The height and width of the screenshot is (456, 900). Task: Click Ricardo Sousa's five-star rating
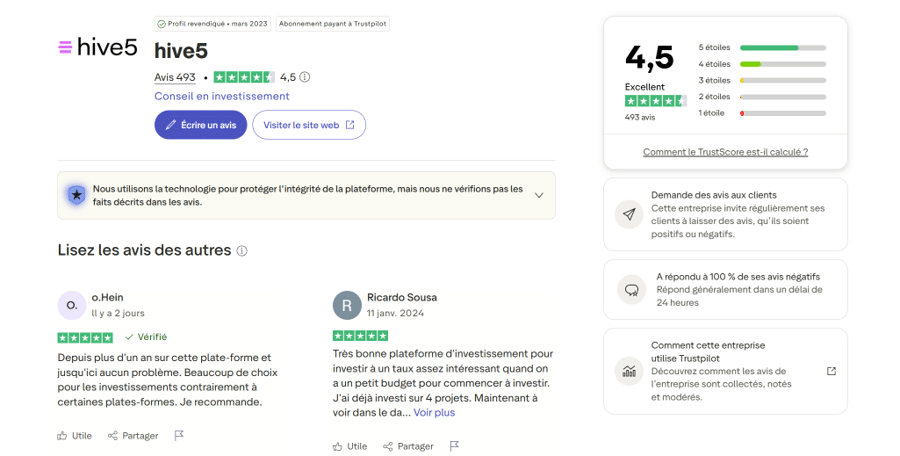pyautogui.click(x=360, y=335)
